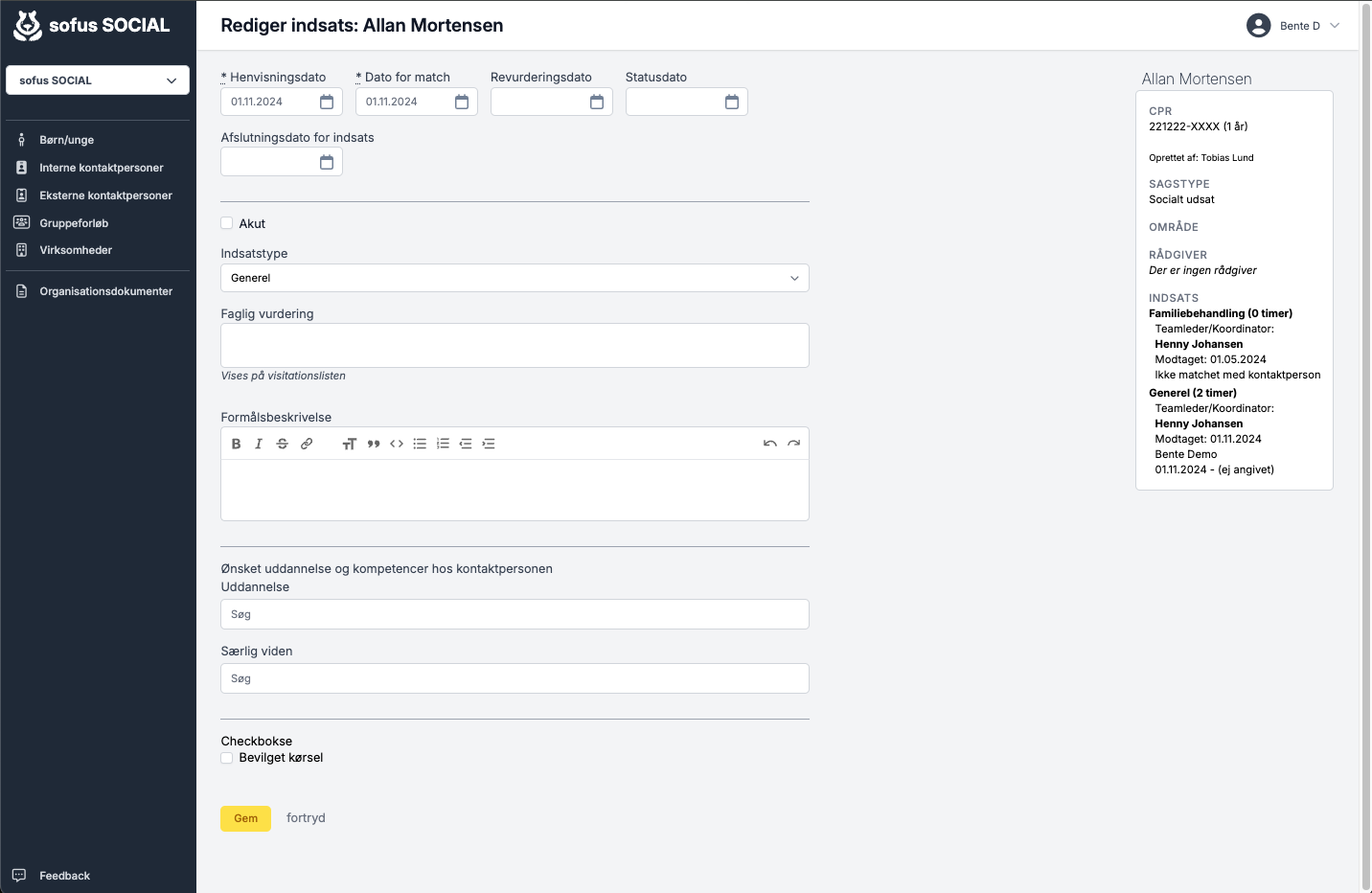
Task: Apply strikethrough in the editor toolbar
Action: point(282,444)
